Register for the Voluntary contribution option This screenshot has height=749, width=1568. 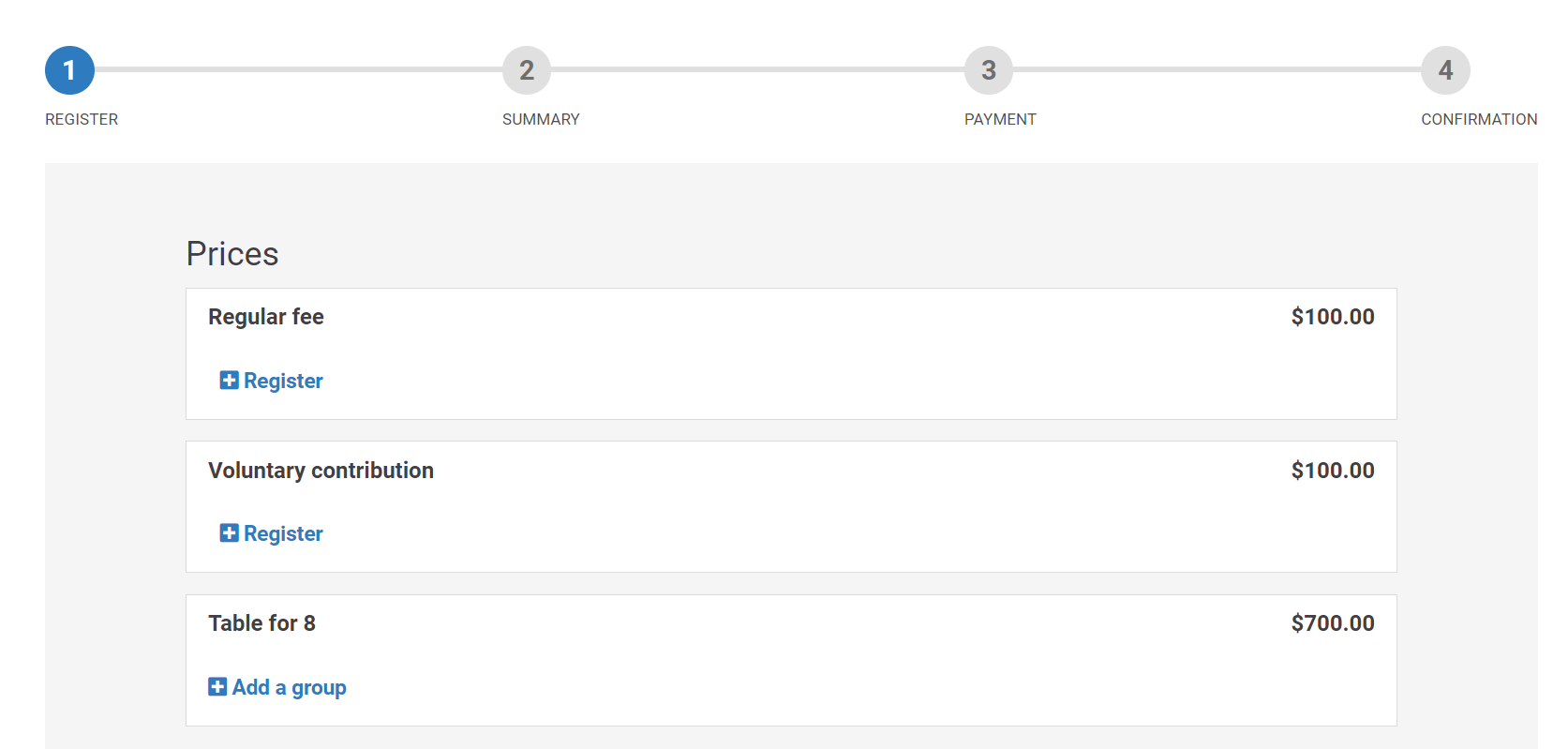click(x=283, y=533)
